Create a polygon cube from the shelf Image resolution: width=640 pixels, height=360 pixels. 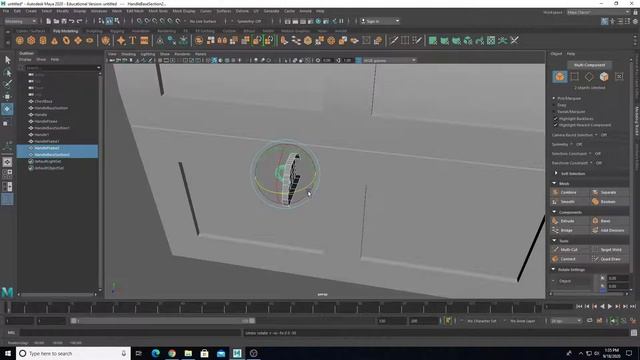click(31, 40)
